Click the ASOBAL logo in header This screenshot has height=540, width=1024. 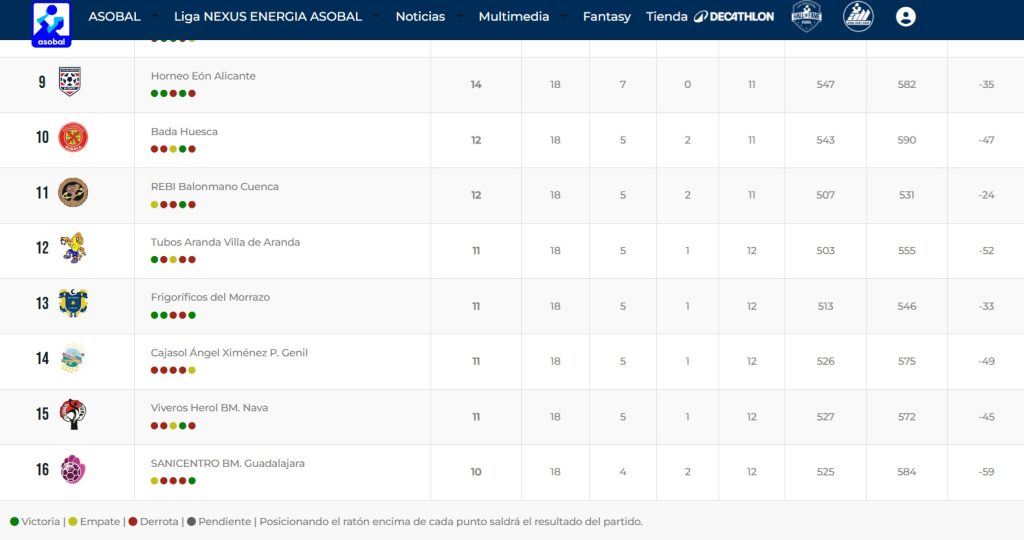pos(51,23)
